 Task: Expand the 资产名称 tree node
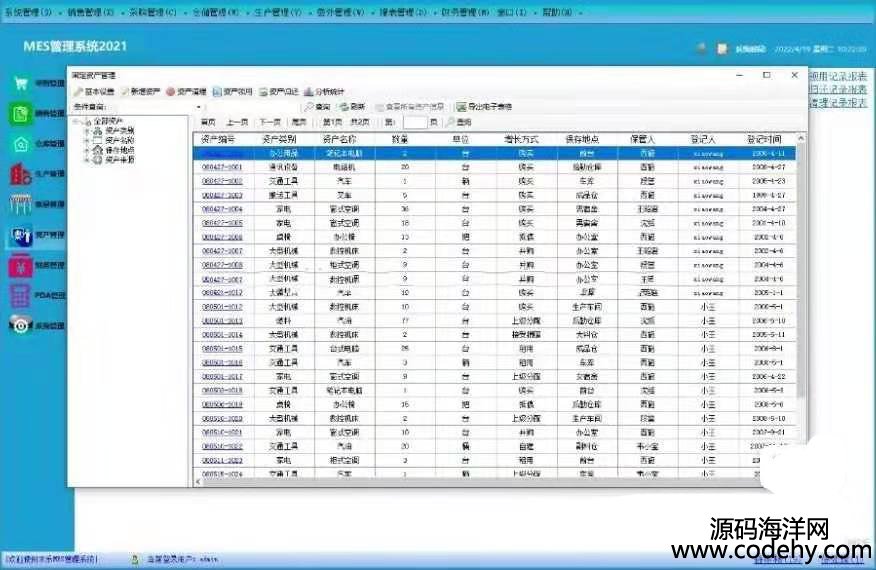[x=87, y=140]
